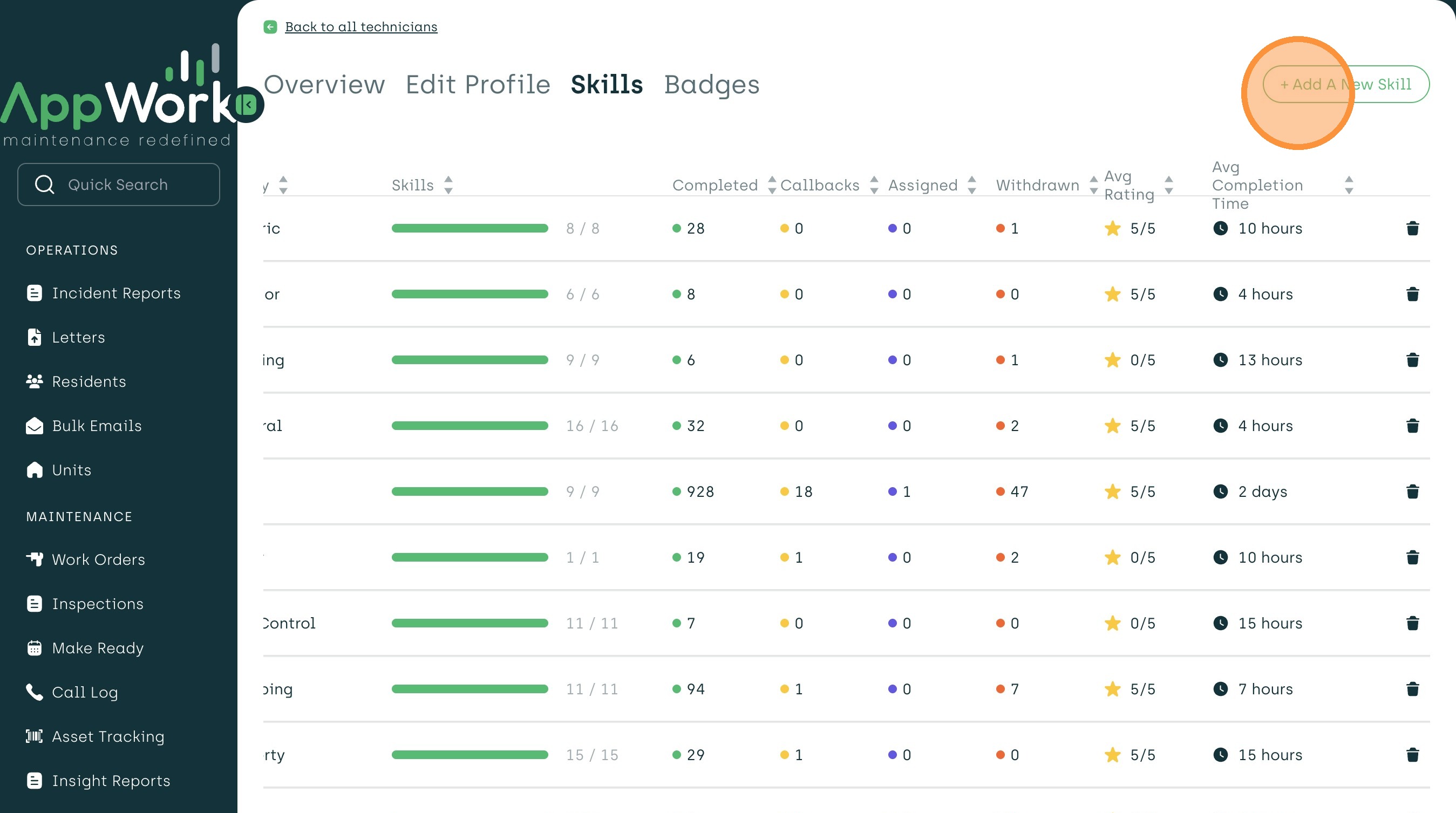
Task: Open Bulk Emails envelope icon
Action: (35, 426)
